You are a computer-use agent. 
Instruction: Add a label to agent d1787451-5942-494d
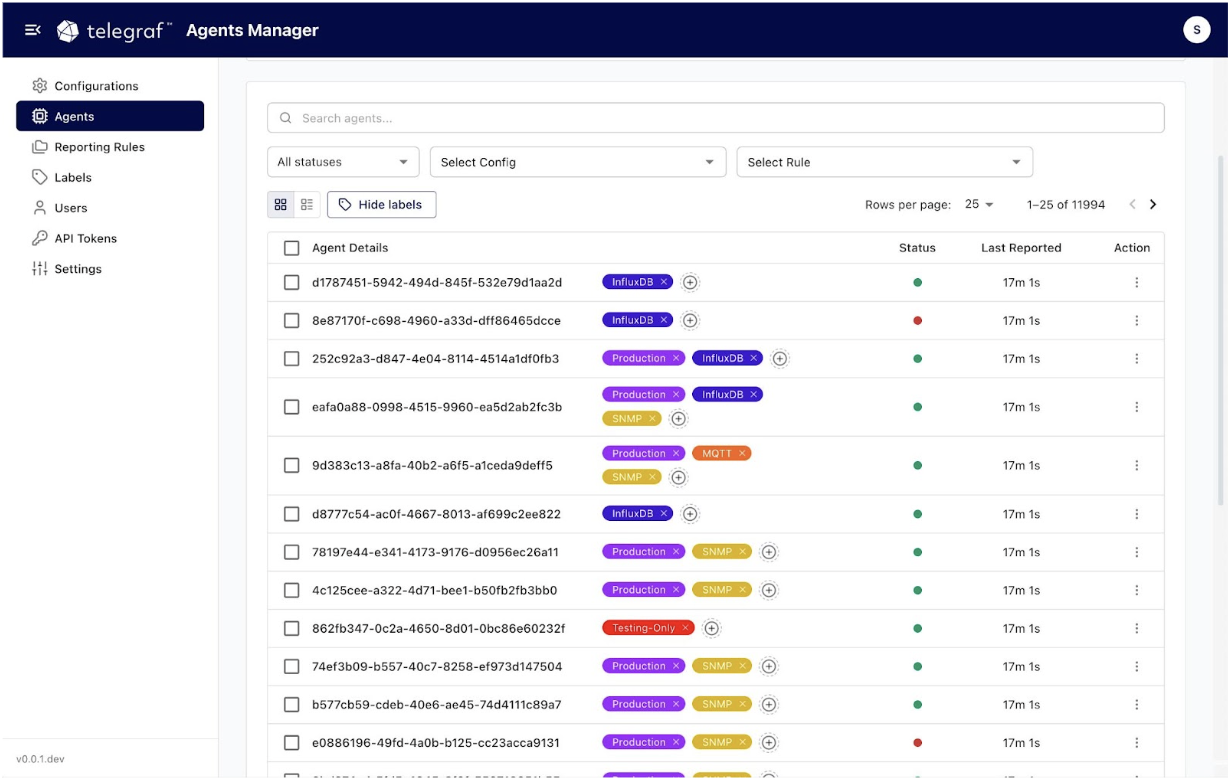point(690,283)
